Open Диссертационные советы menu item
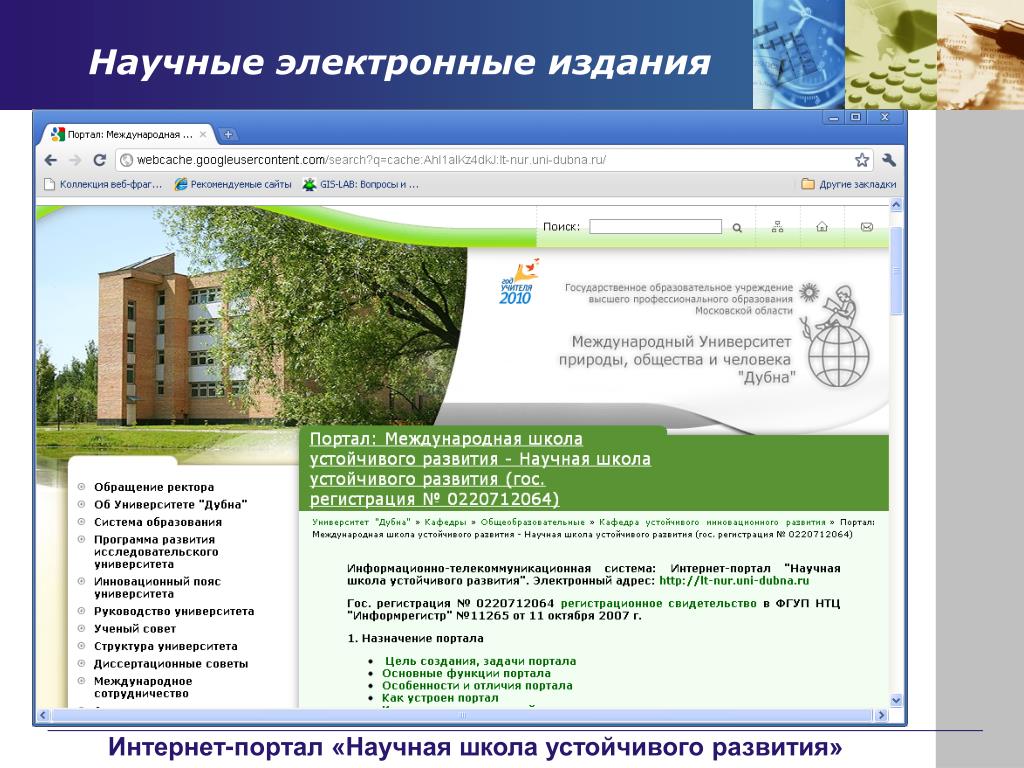Viewport: 1024px width, 768px height. (x=171, y=664)
